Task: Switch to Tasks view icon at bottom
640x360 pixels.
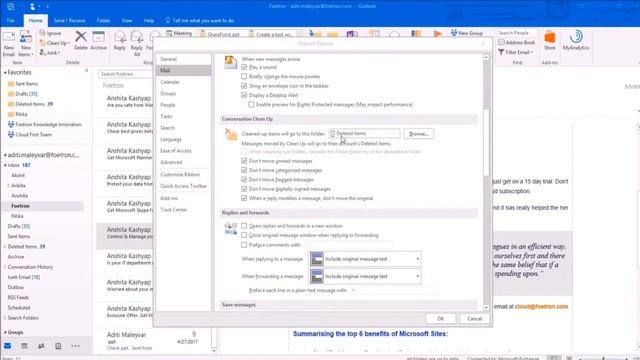Action: pyautogui.click(x=58, y=346)
